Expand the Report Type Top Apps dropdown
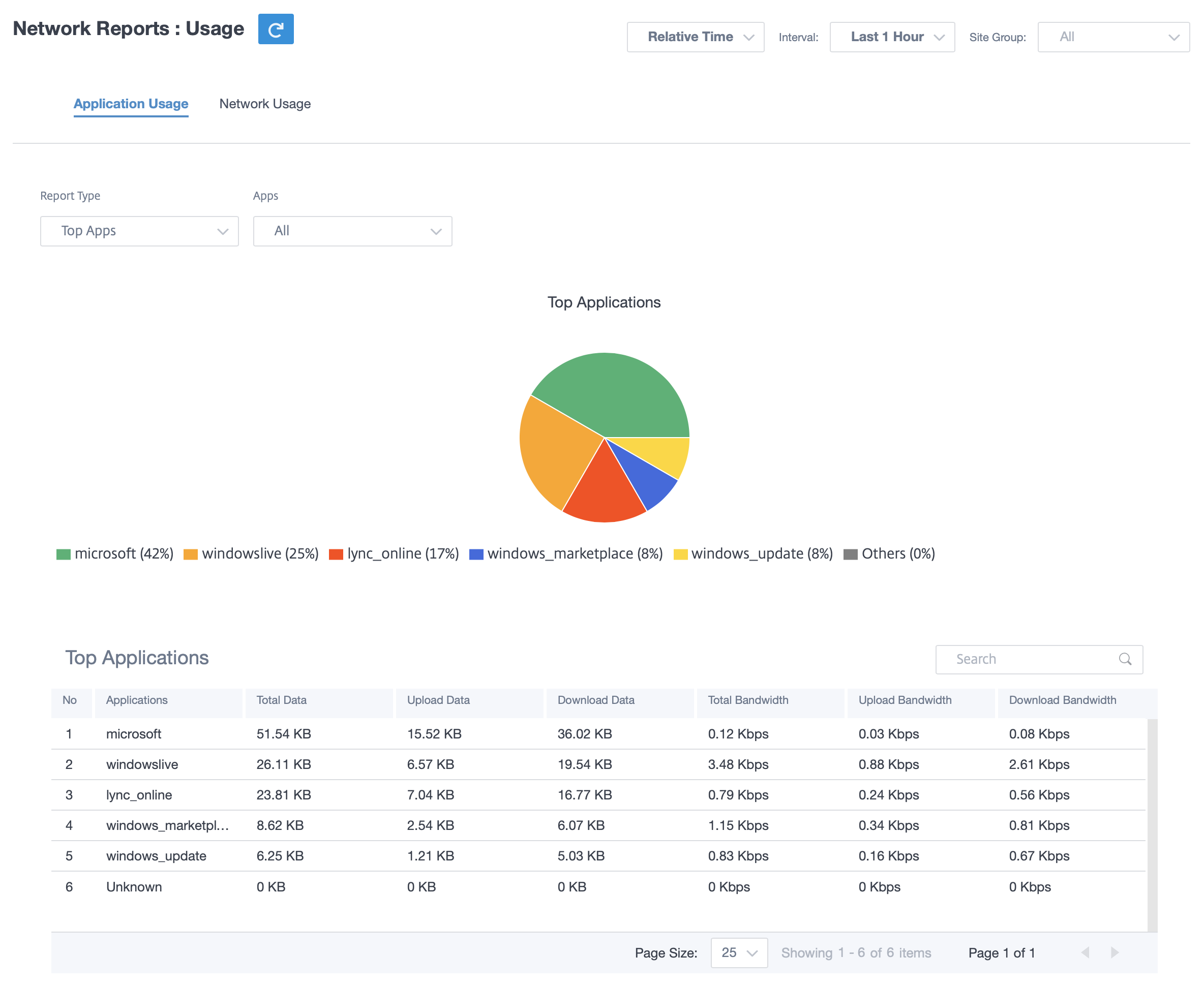Viewport: 1204px width, 987px height. click(x=139, y=231)
